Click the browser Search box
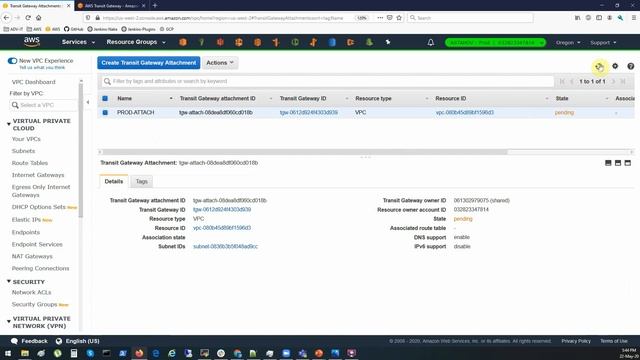Screen dimensions: 640x360 coord(470,18)
